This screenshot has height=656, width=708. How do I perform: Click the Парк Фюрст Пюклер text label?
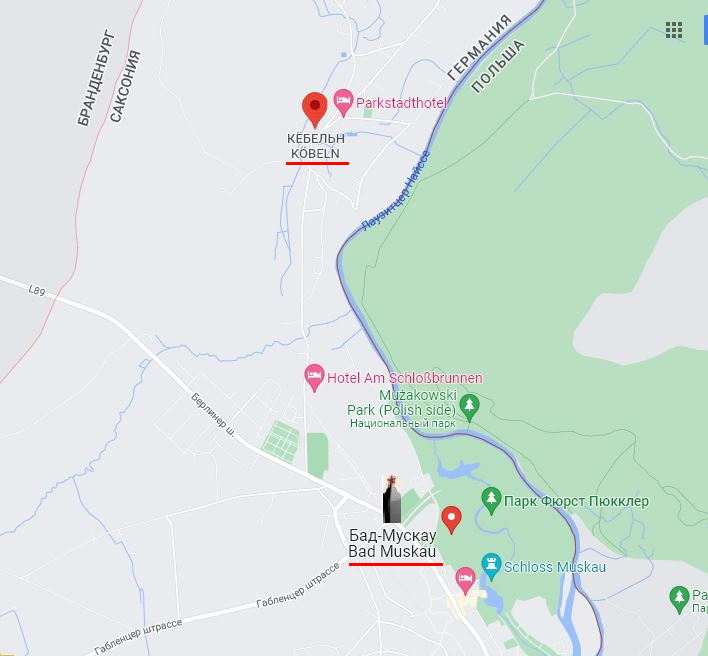click(x=576, y=501)
